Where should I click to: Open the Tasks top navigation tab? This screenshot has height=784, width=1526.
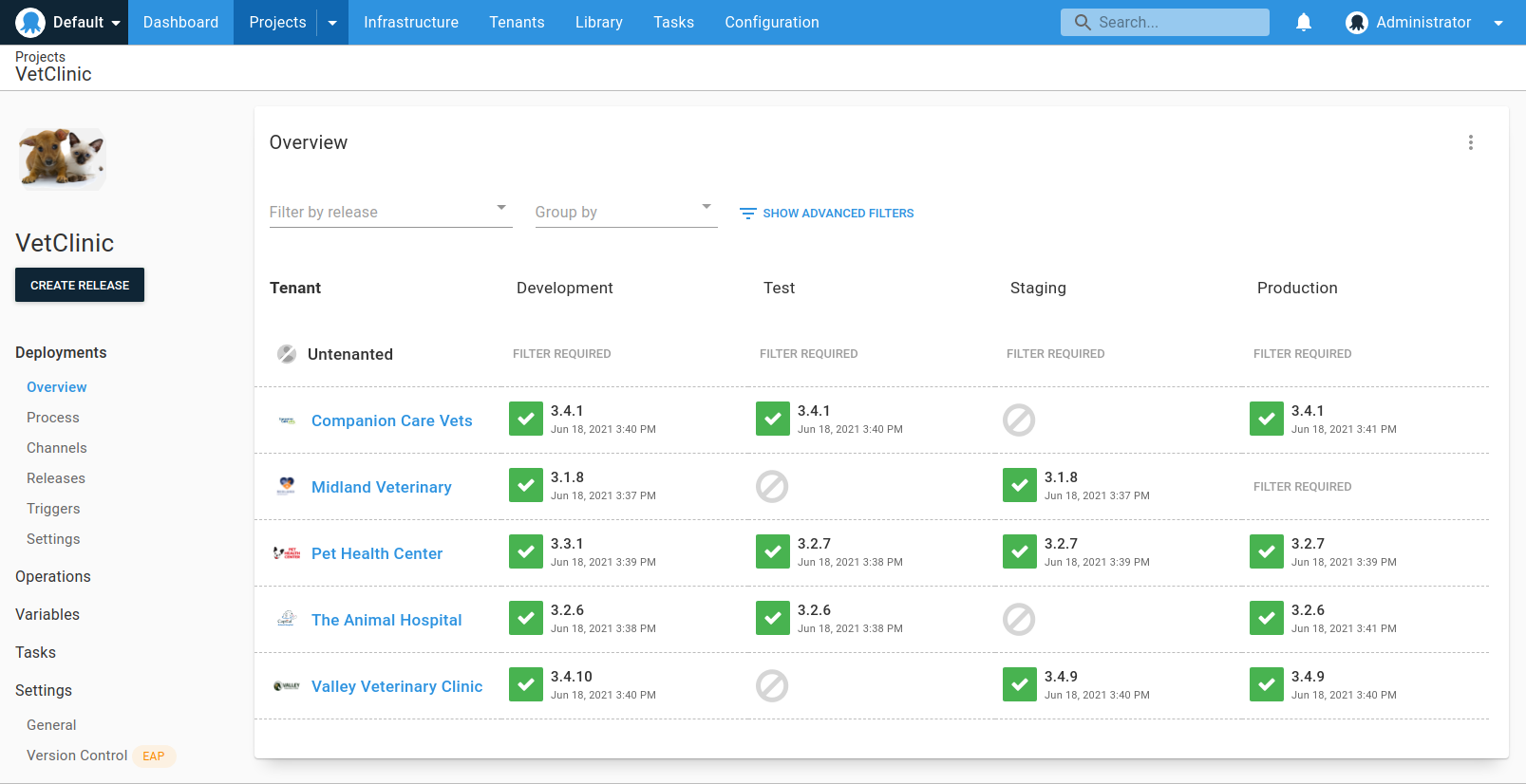coord(673,22)
